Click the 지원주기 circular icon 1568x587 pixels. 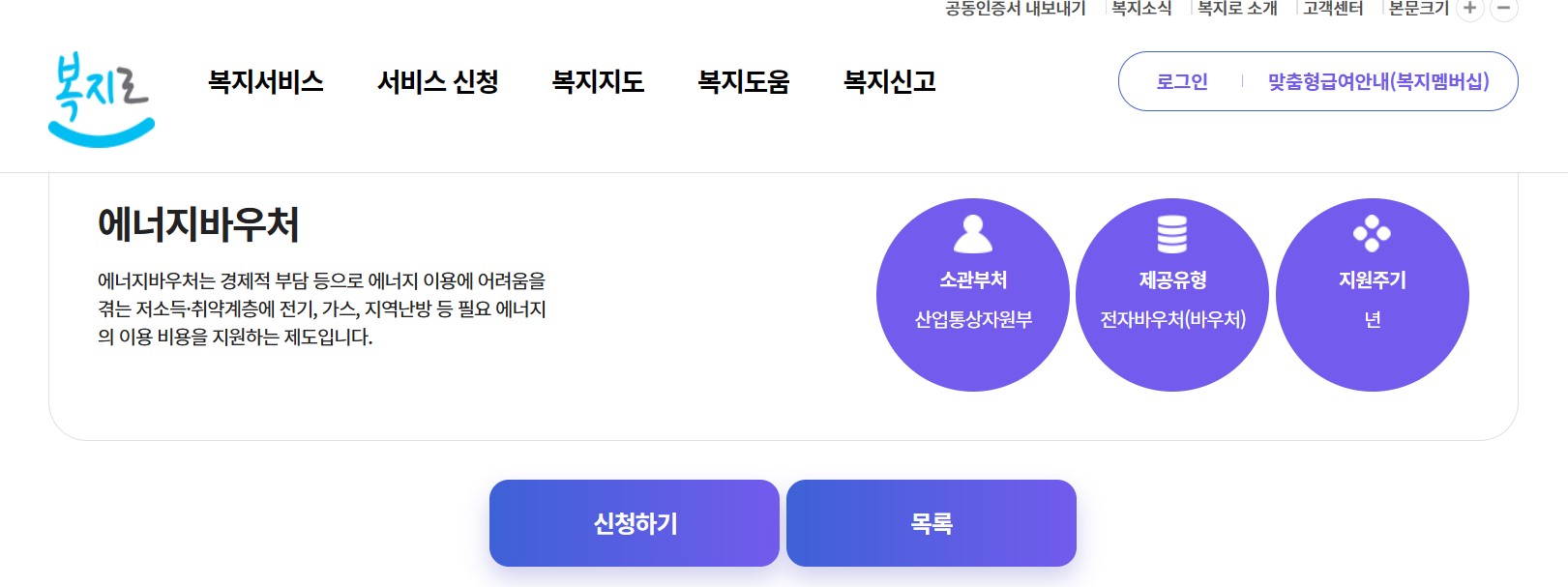(x=1373, y=232)
